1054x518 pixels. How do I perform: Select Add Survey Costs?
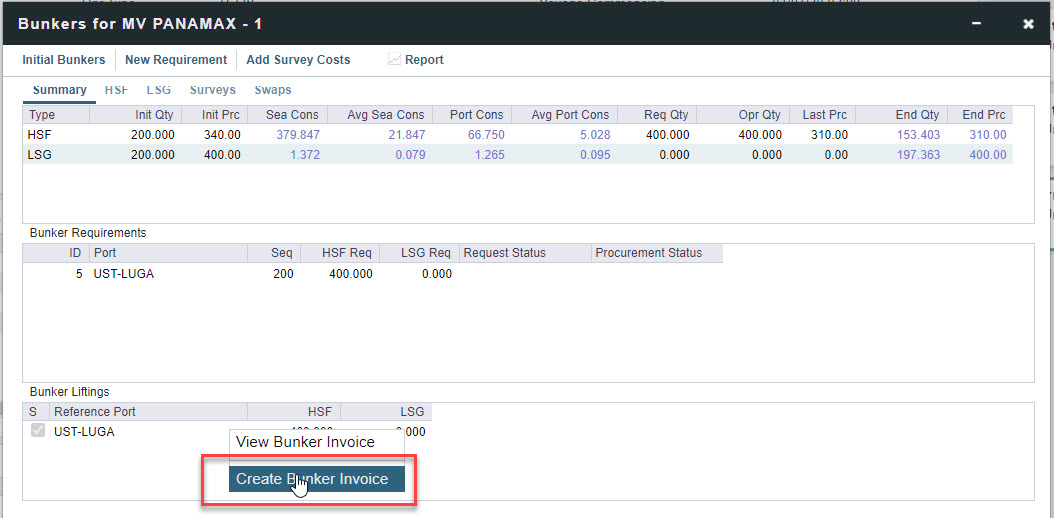point(298,60)
